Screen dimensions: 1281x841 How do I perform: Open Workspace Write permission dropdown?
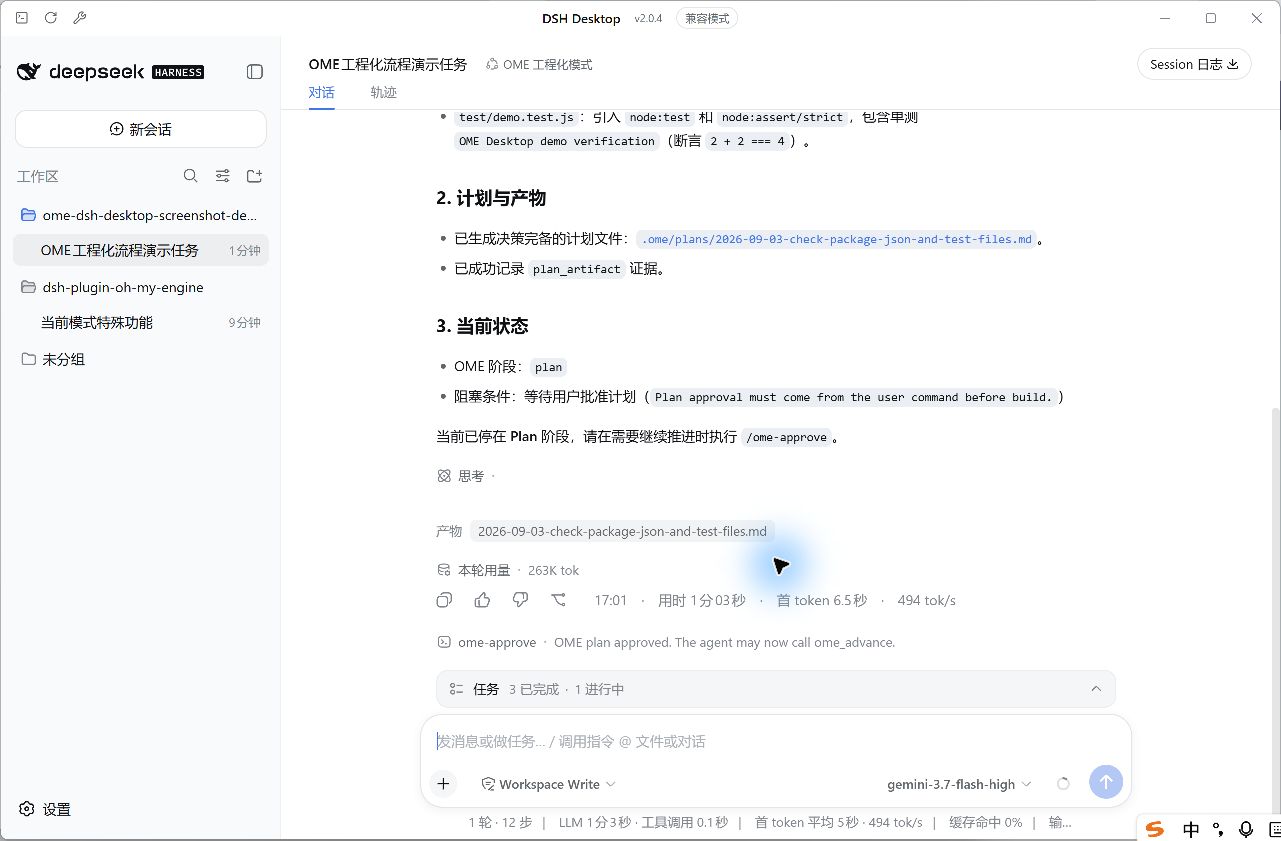click(548, 784)
